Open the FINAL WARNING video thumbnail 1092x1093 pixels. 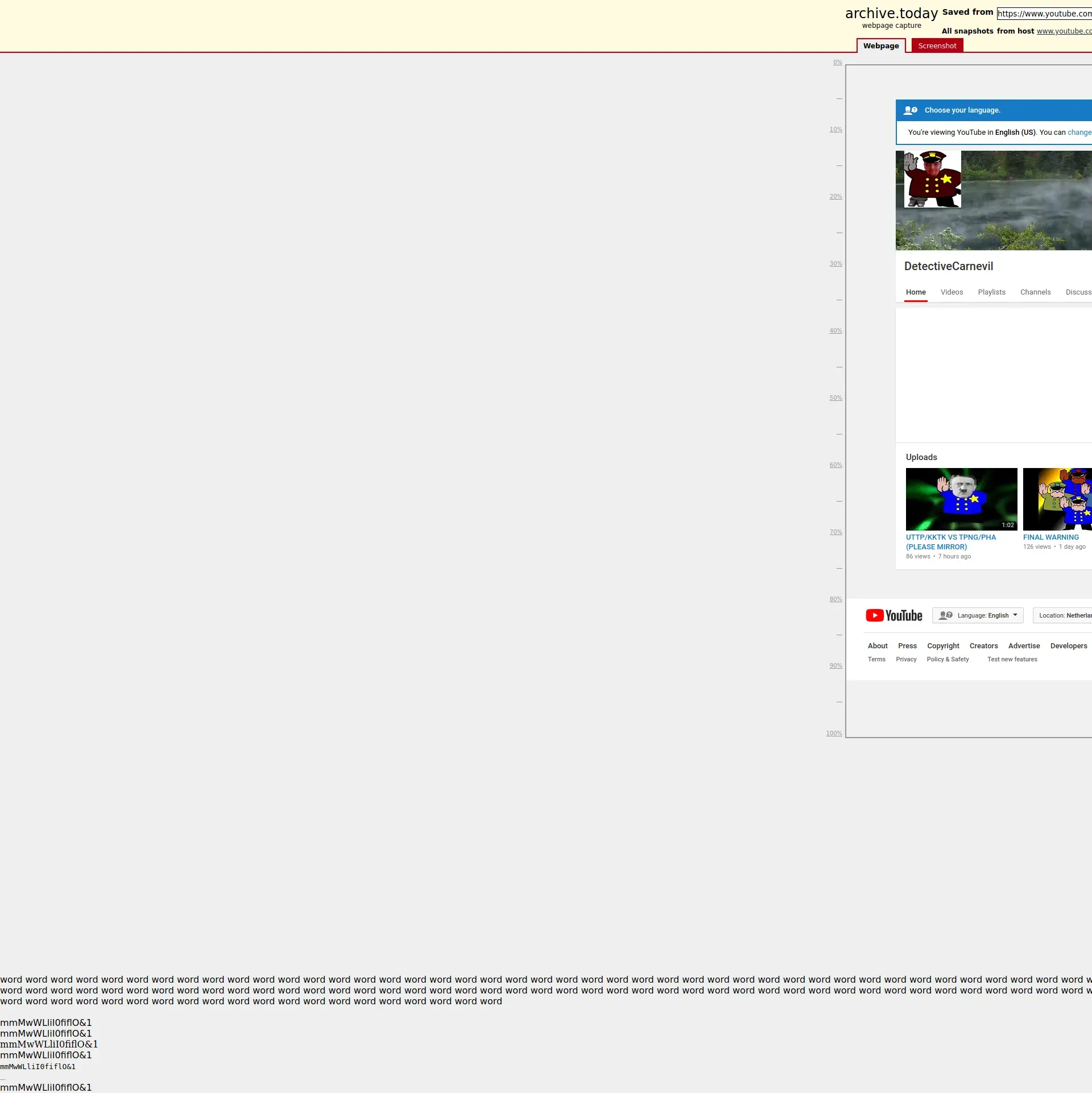[1057, 499]
